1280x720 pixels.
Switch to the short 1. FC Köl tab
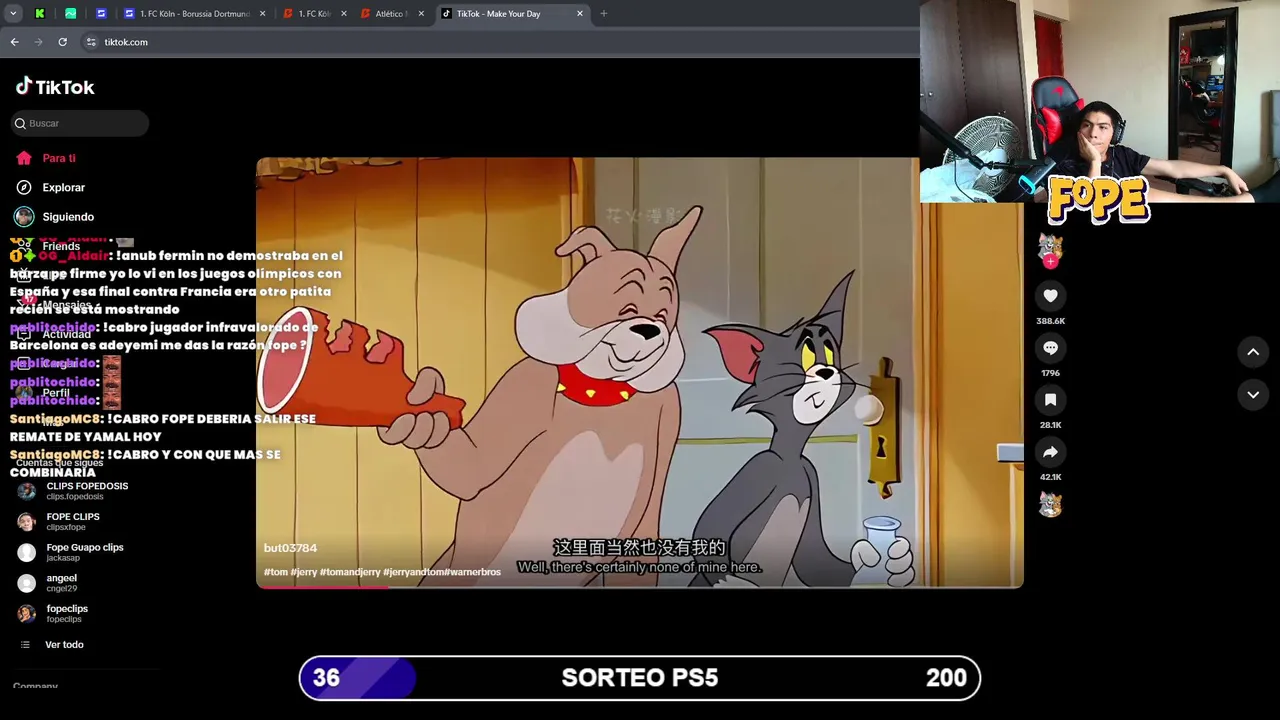click(314, 14)
